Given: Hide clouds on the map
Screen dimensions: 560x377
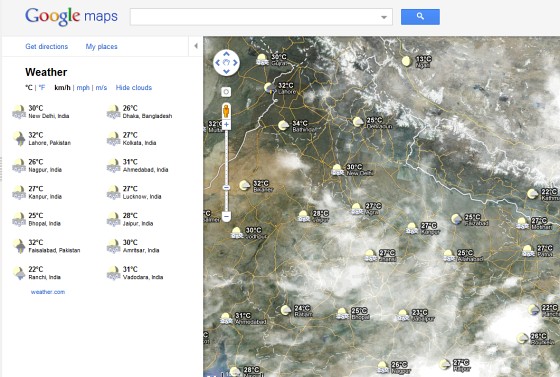Looking at the screenshot, I should coord(134,87).
